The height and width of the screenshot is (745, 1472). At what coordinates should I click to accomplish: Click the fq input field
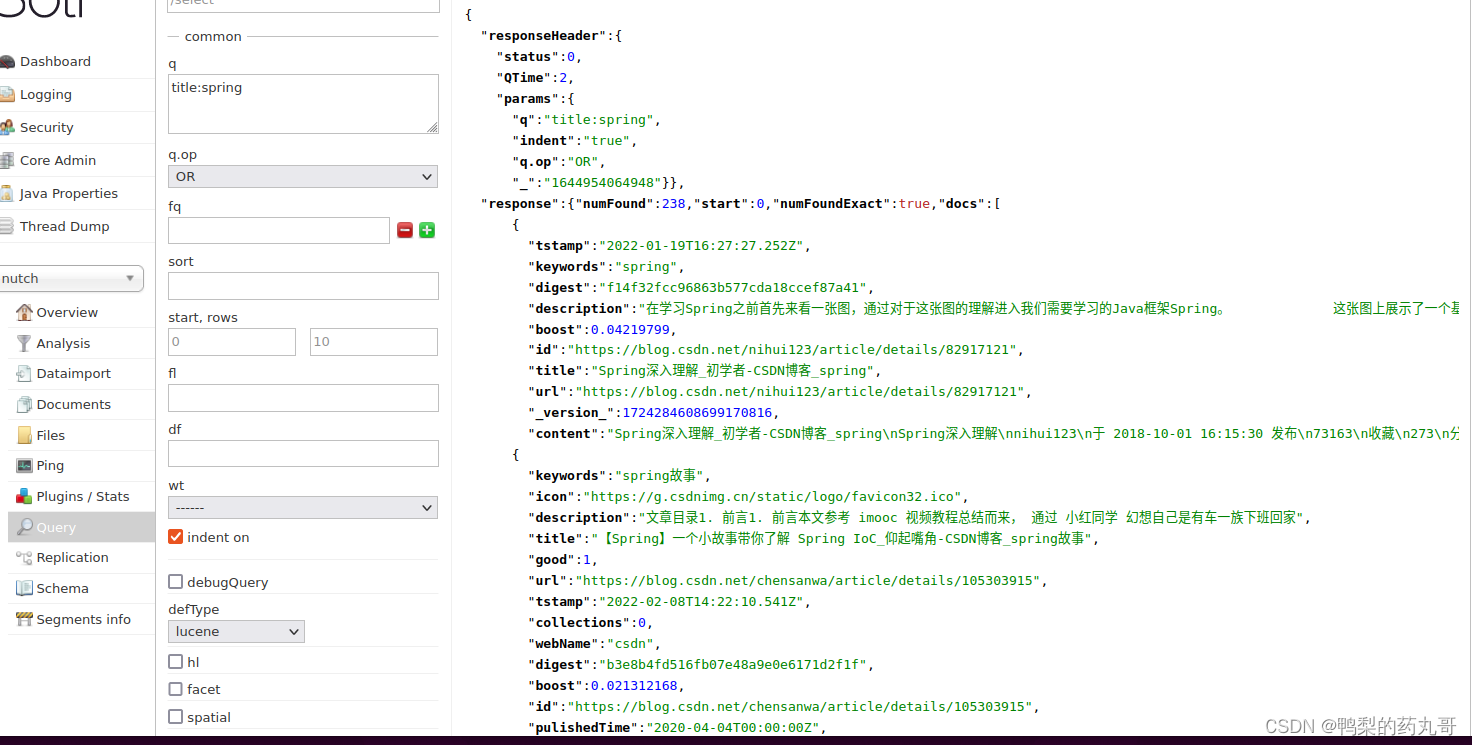pyautogui.click(x=279, y=230)
